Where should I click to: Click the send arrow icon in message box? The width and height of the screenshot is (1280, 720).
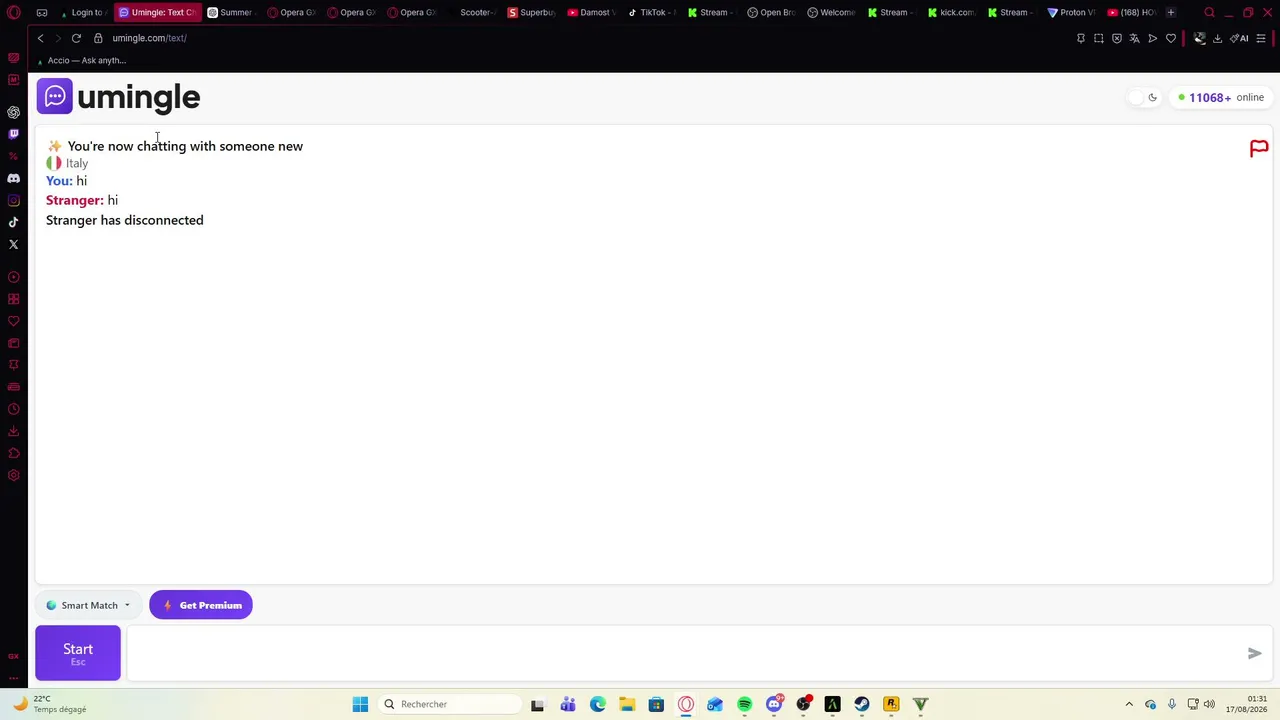click(1254, 653)
